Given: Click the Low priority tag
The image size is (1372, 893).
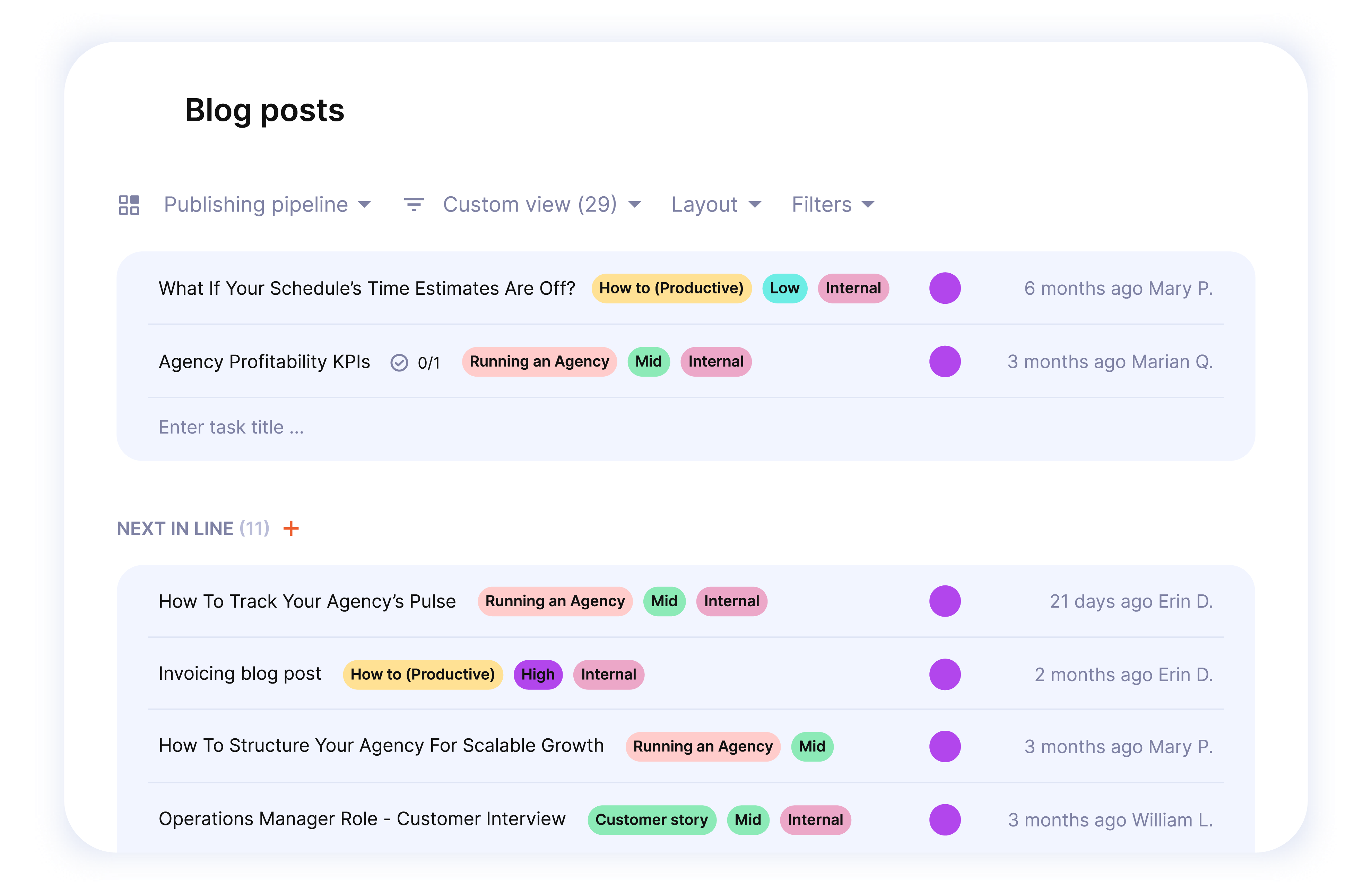Looking at the screenshot, I should (784, 288).
